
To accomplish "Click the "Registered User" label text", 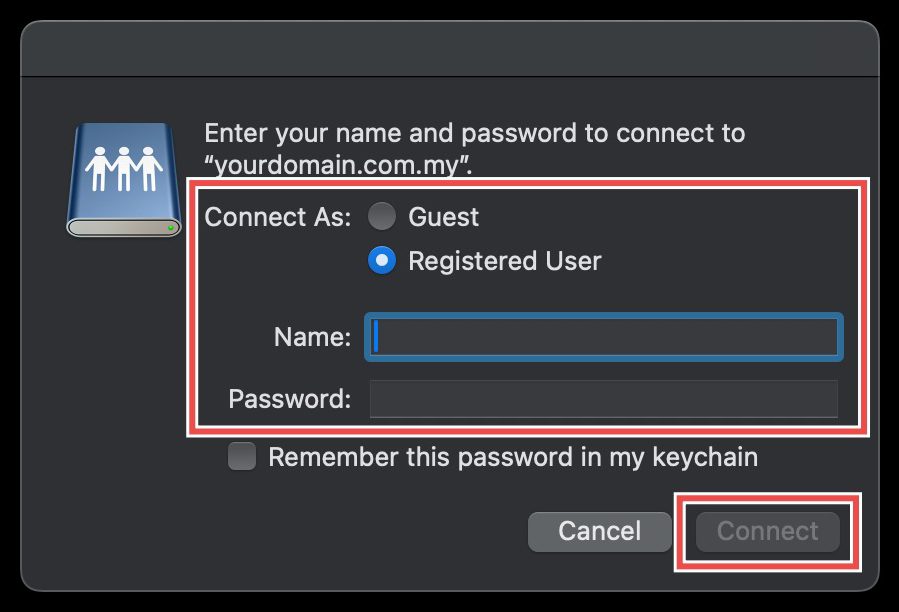I will (x=505, y=261).
